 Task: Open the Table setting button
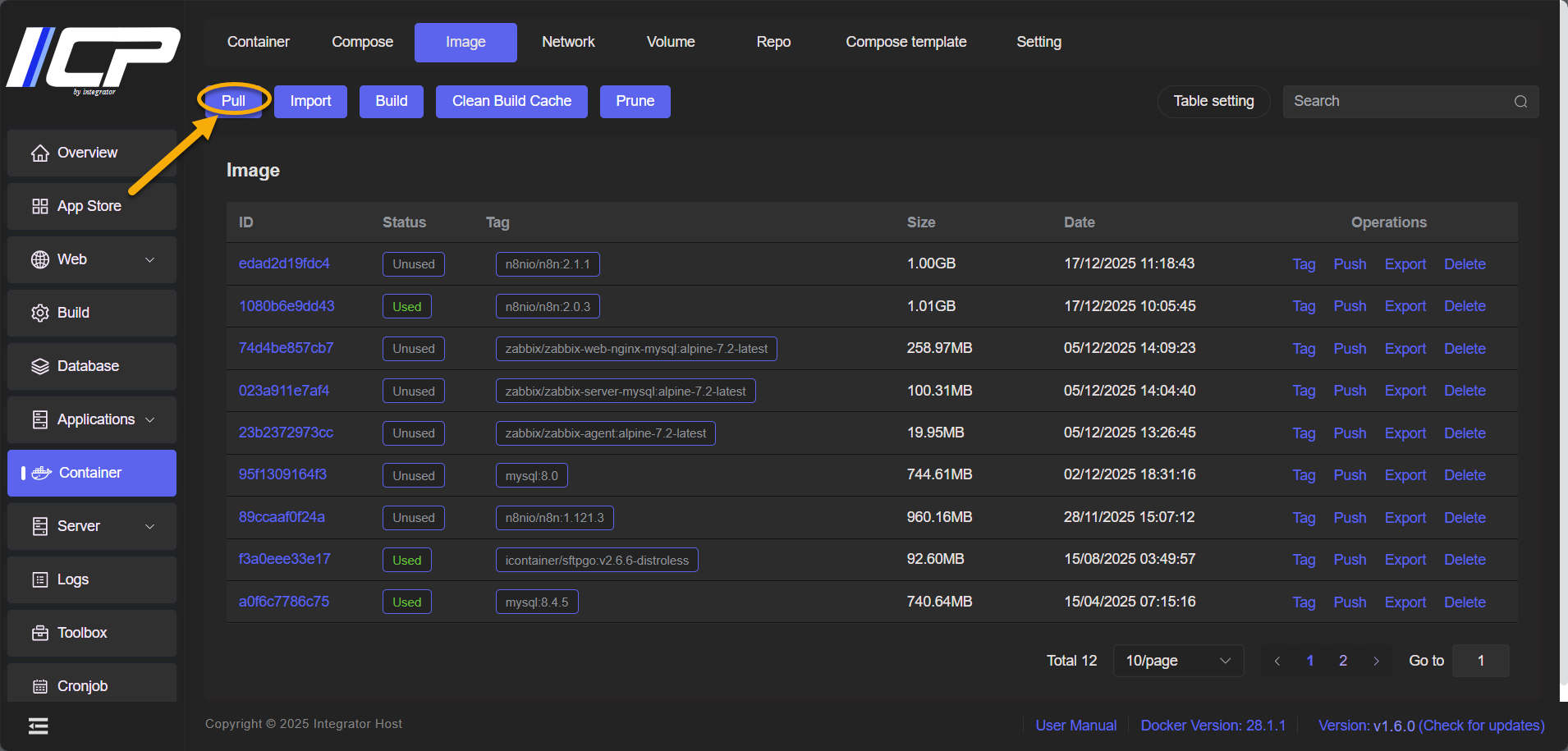click(1213, 102)
